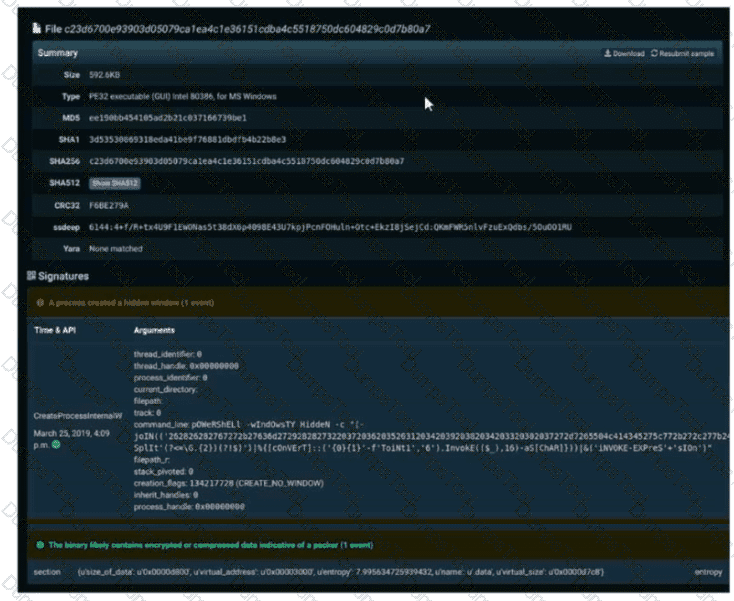734x601 pixels.
Task: Click the Signatures section icon
Action: point(33,275)
